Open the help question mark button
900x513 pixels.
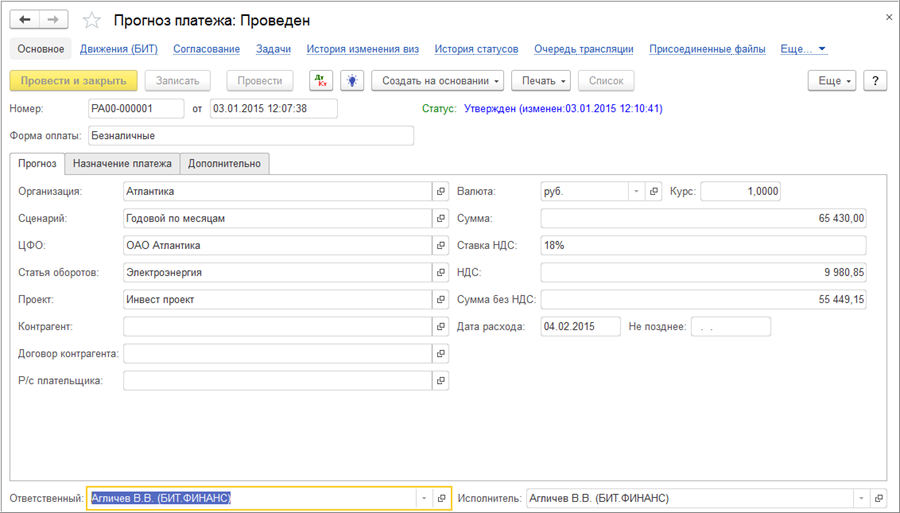pos(875,81)
